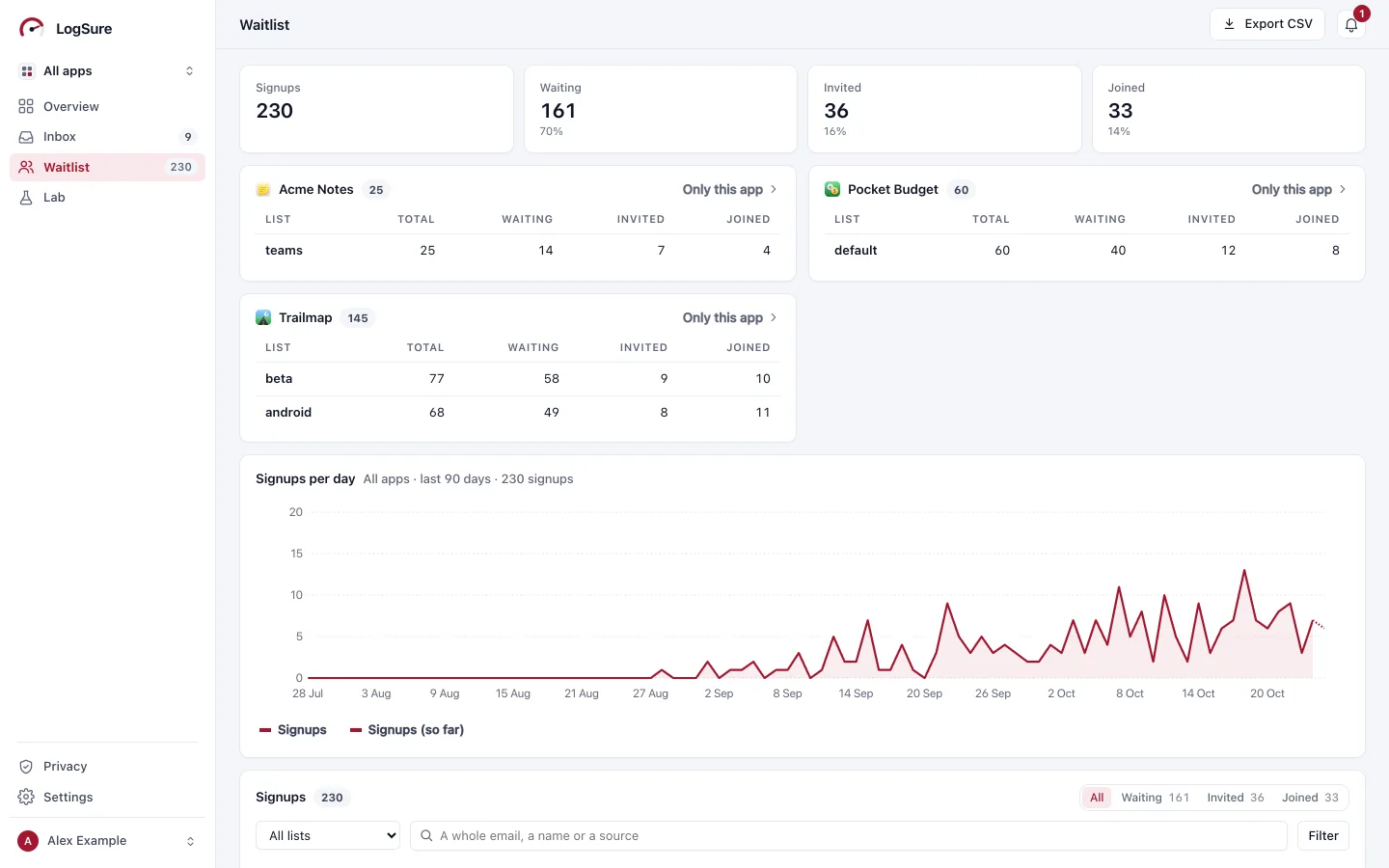
Task: Click the 'android' list row in Trailmap
Action: pos(518,413)
